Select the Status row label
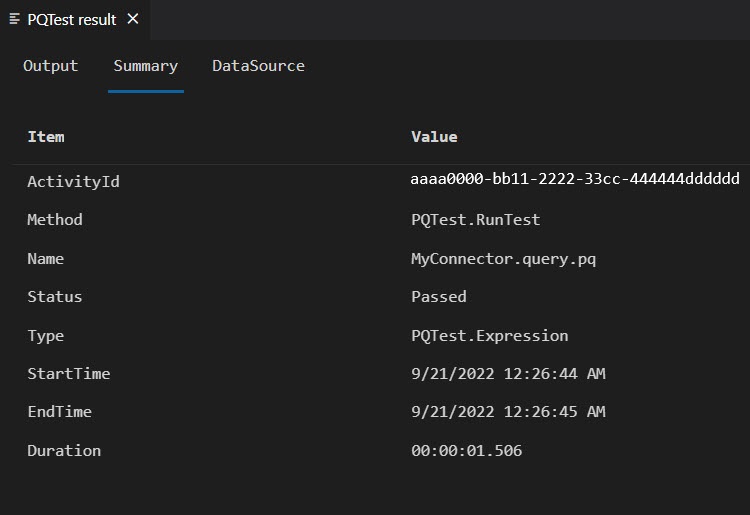Screen dimensions: 750x515 (55, 297)
